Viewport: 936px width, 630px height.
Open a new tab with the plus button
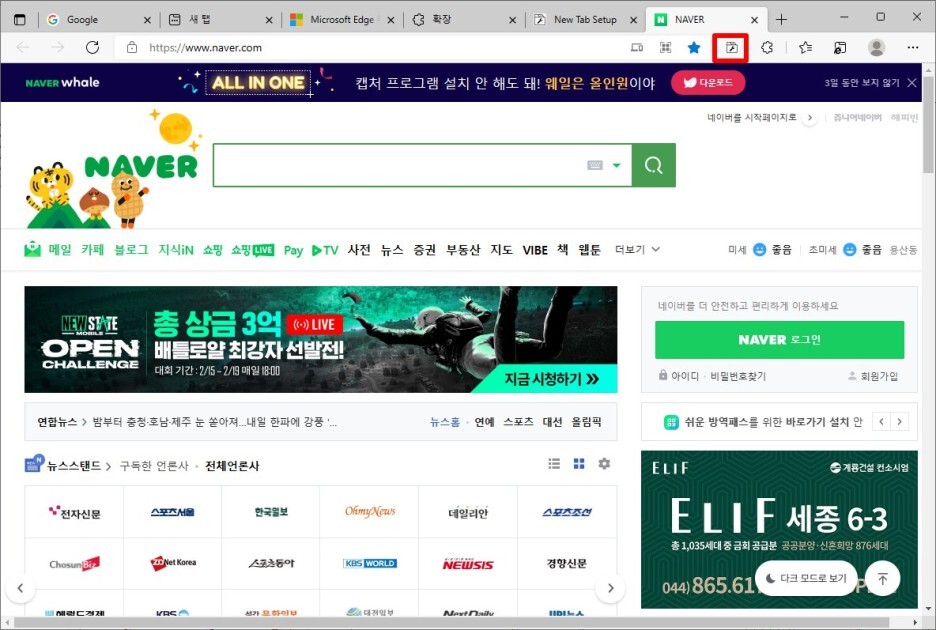[x=781, y=20]
